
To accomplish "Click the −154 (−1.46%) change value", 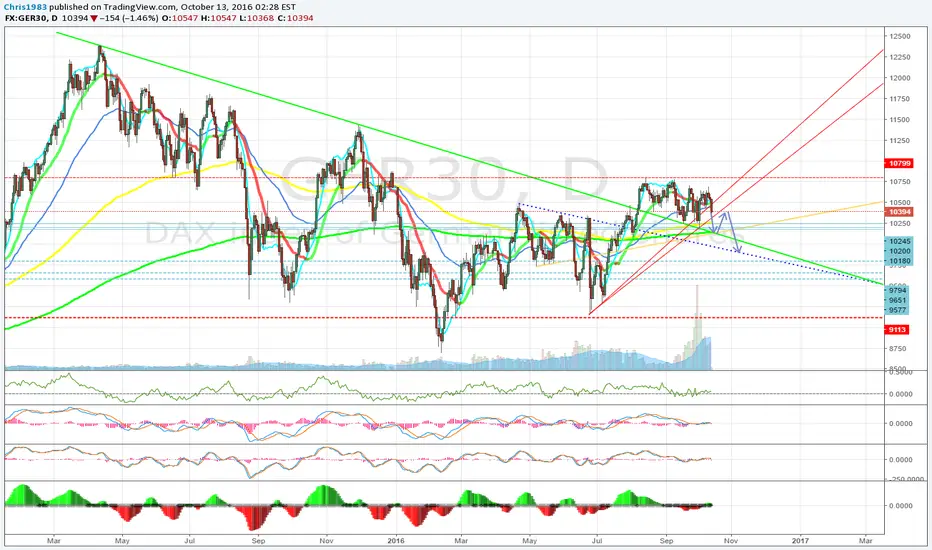I will (129, 18).
